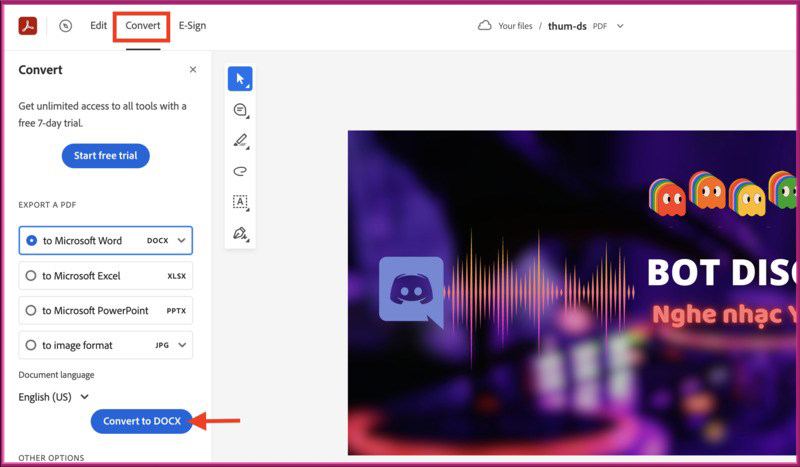This screenshot has height=467, width=800.
Task: Select the to Microsoft Excel radio option
Action: [x=31, y=276]
